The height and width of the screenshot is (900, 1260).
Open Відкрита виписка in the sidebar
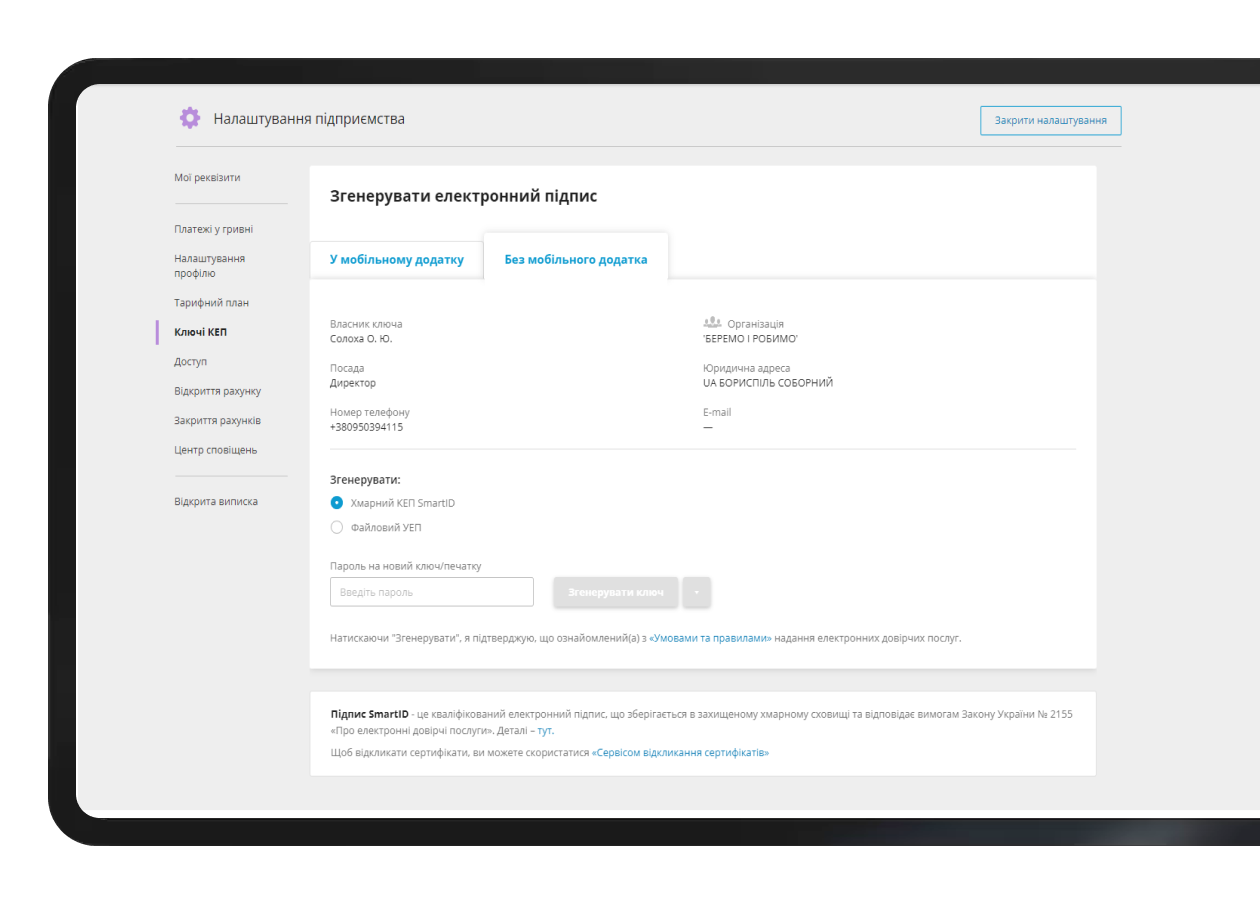tap(215, 502)
